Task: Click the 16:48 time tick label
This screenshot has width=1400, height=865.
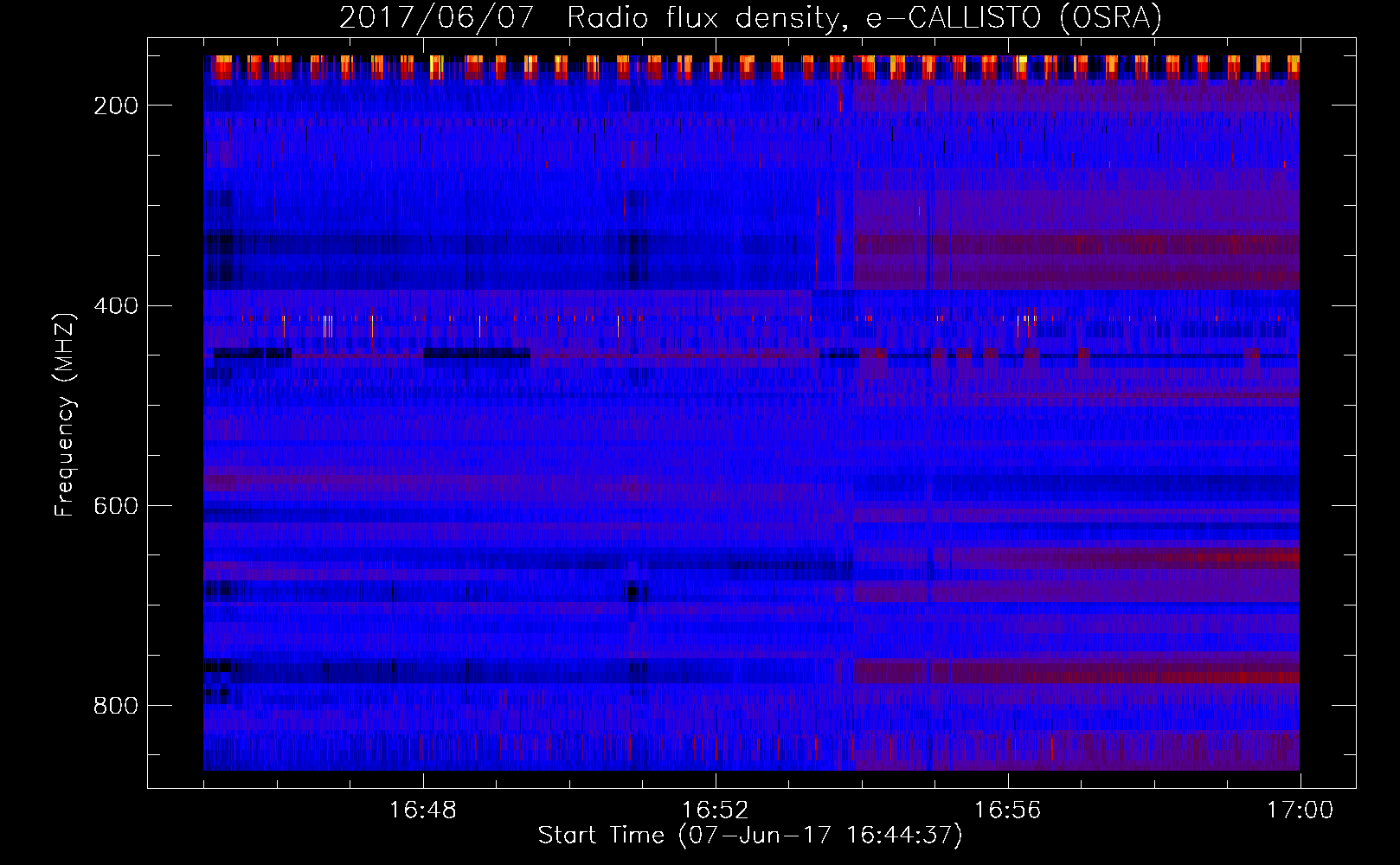Action: 423,811
